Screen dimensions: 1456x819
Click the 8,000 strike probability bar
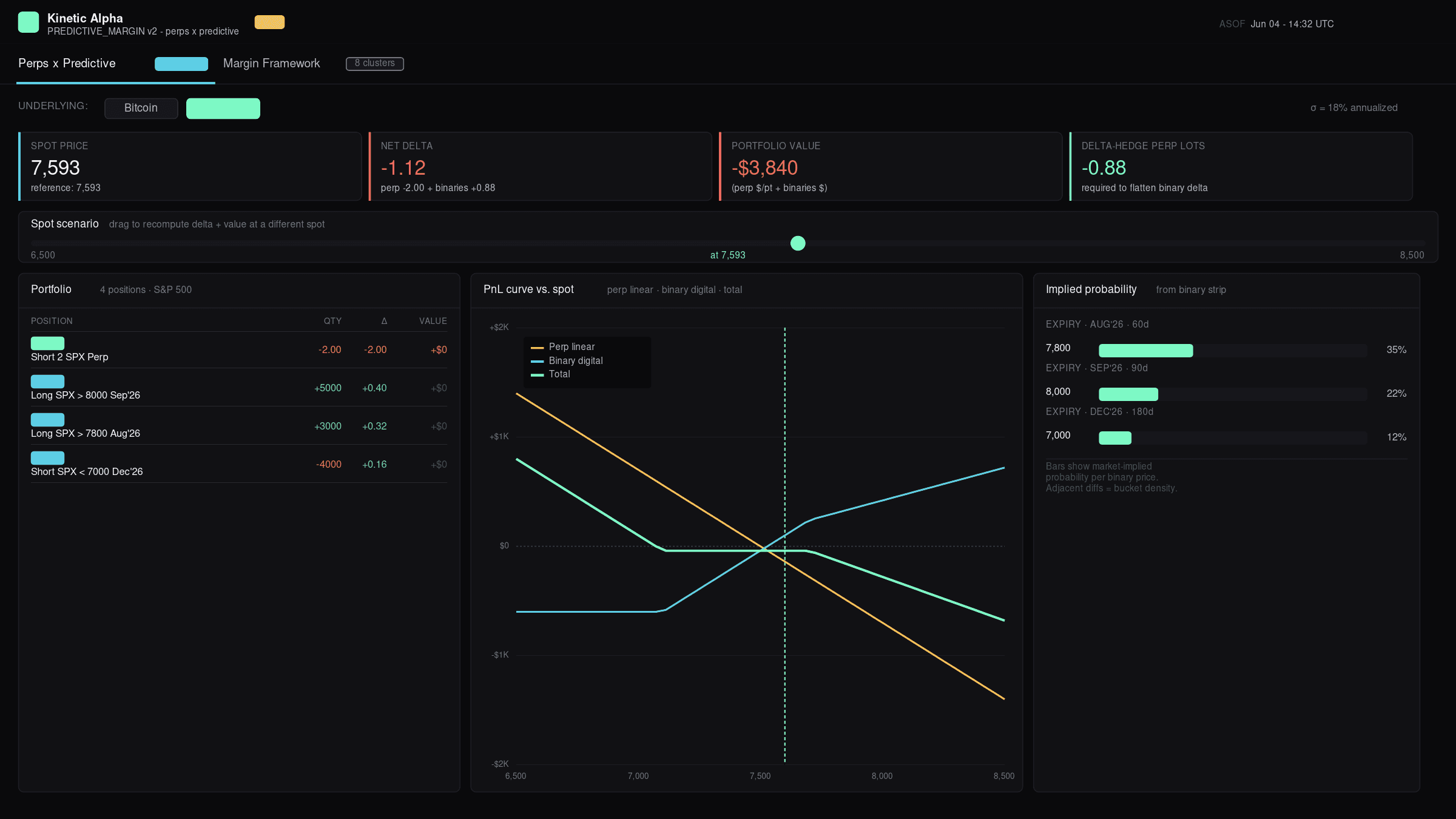click(x=1233, y=394)
